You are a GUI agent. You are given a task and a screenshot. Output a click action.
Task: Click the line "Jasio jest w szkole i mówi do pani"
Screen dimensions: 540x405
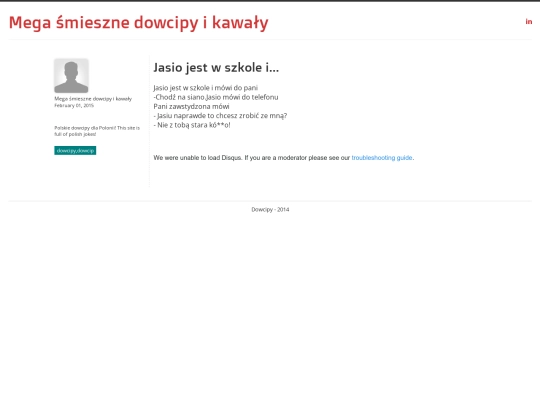click(x=206, y=88)
